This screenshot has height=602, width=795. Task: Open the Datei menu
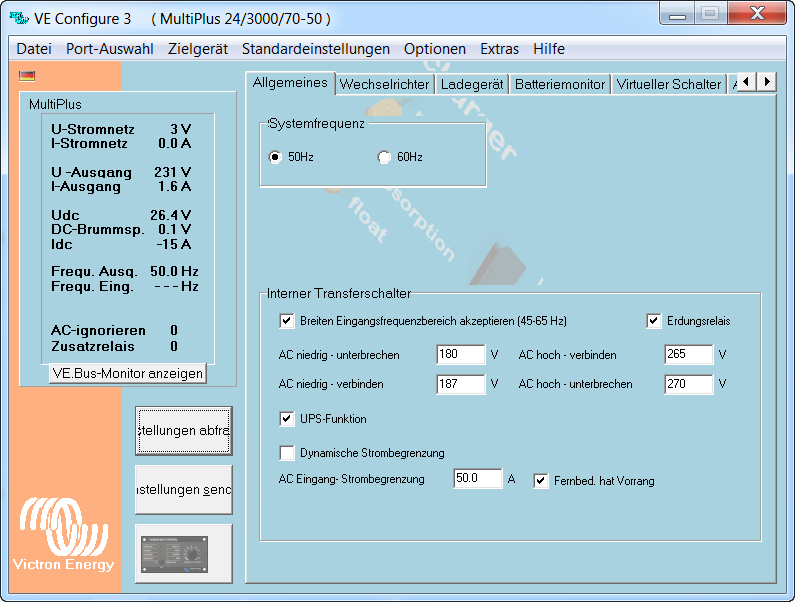click(x=34, y=49)
